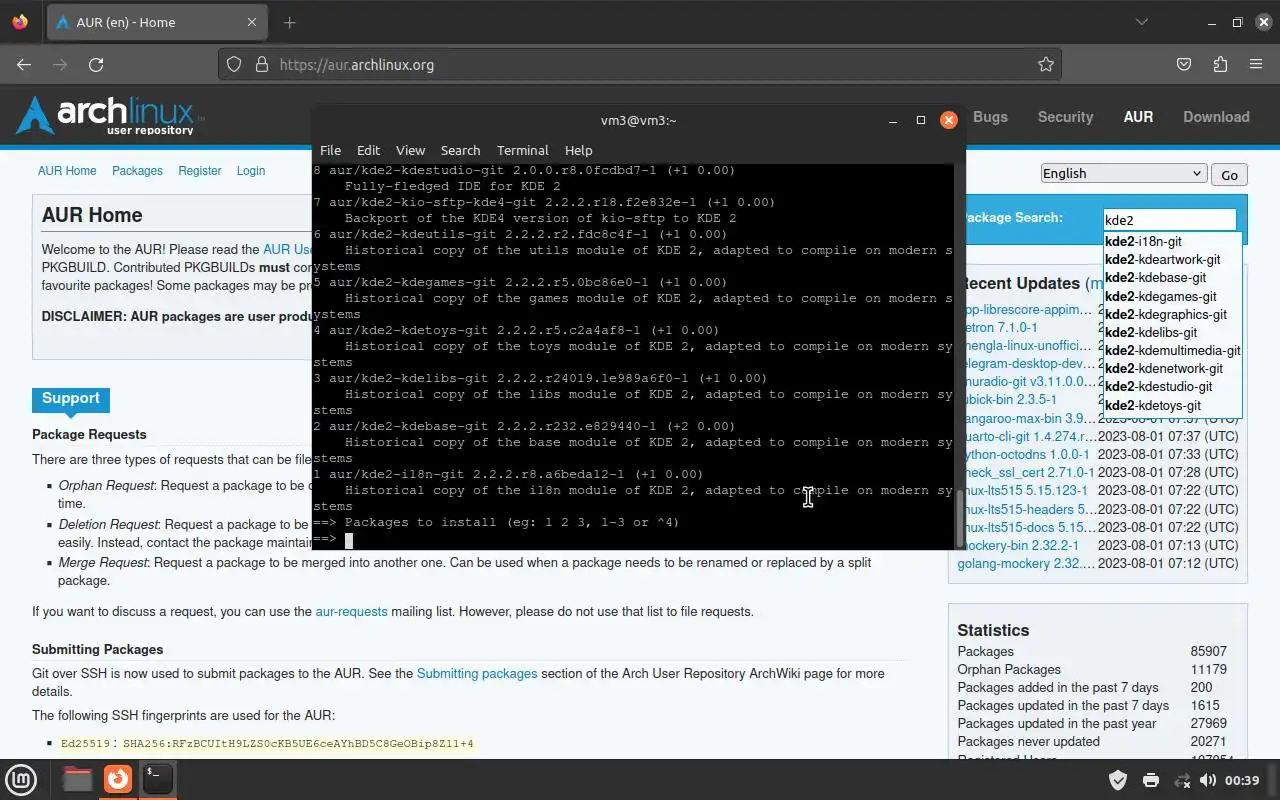
Task: Open the Submitting packages wiki link
Action: pos(477,673)
